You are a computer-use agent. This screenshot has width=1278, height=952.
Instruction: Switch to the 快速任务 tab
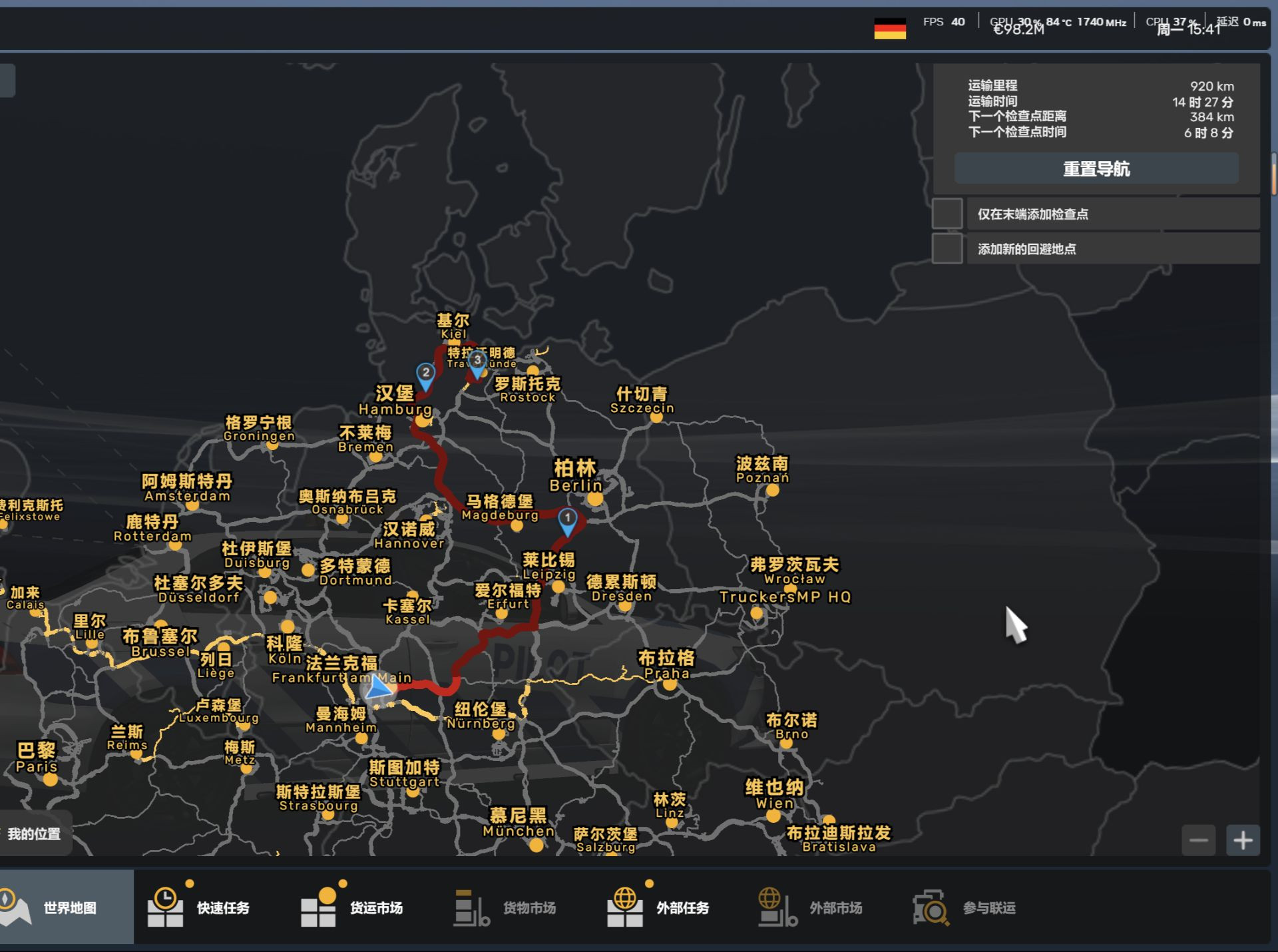[x=223, y=908]
